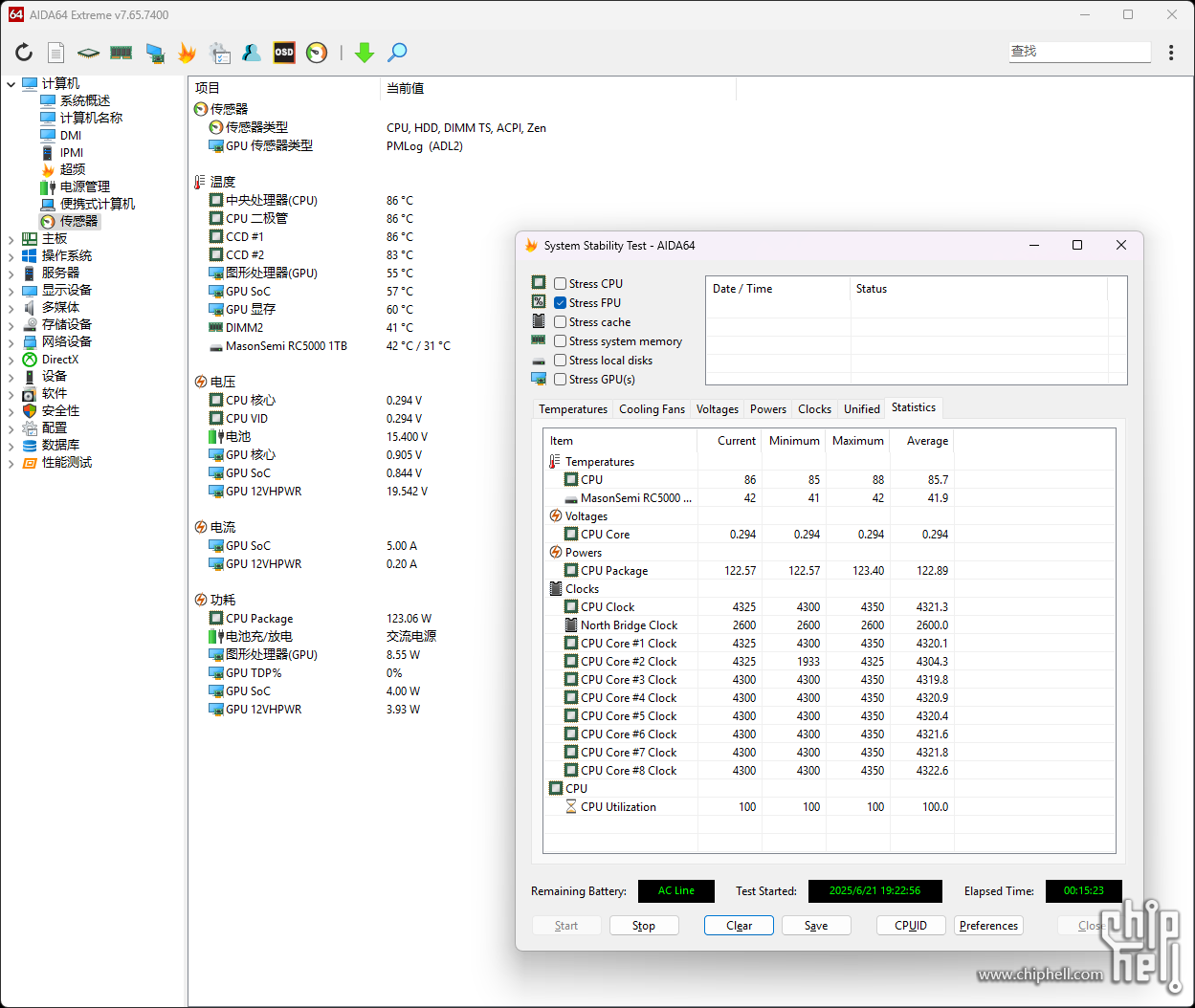The height and width of the screenshot is (1008, 1195).
Task: Switch to the Clocks tab
Action: click(x=814, y=409)
